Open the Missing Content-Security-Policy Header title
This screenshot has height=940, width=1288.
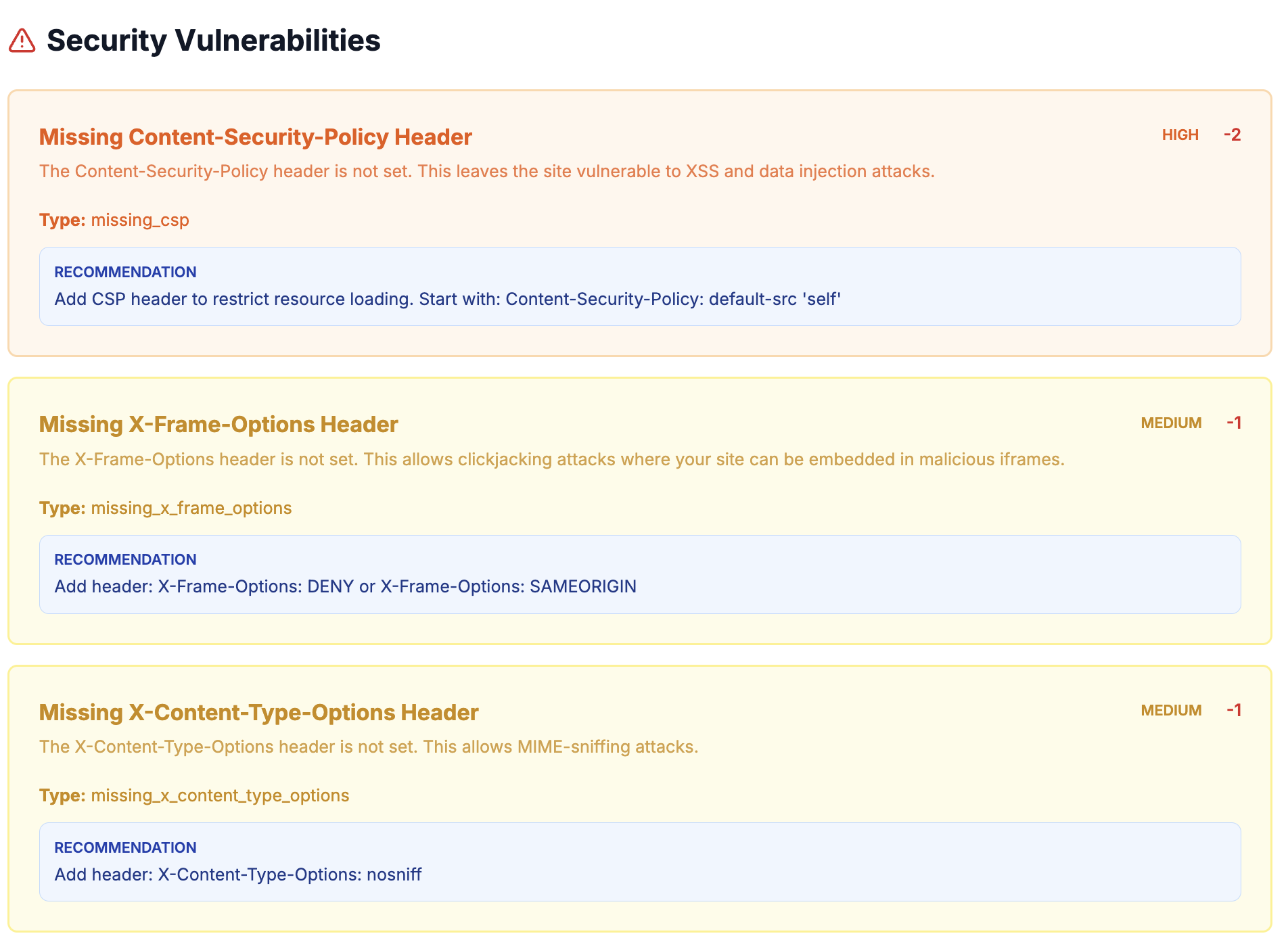click(x=255, y=137)
